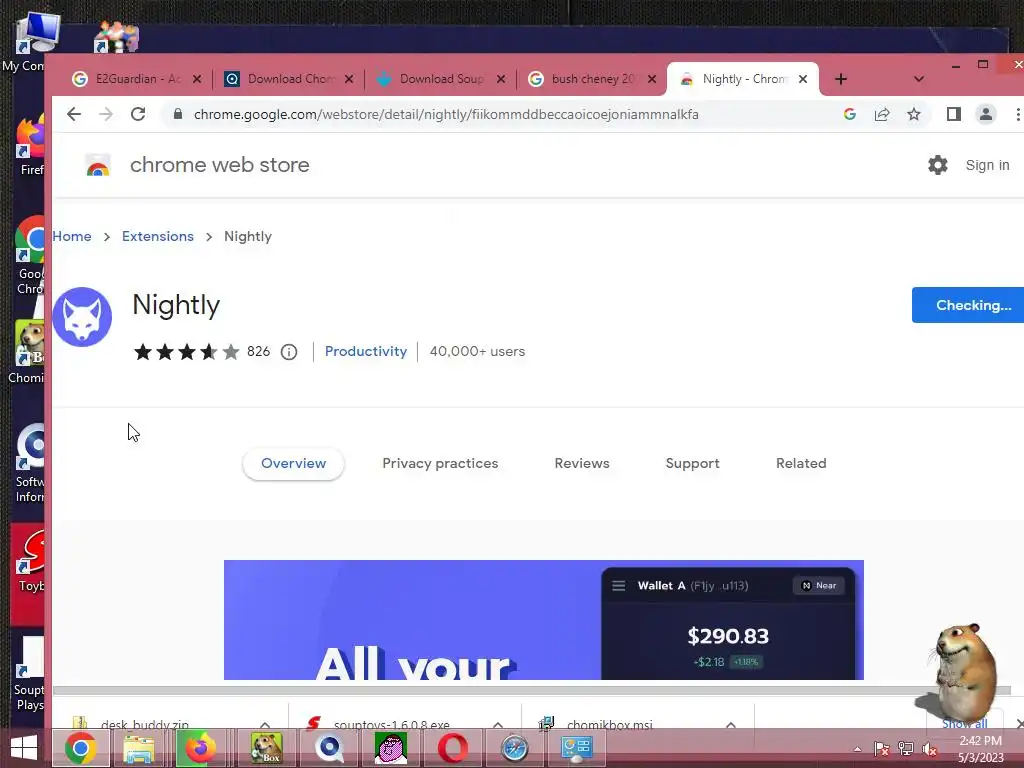Open a new browser tab
1024x768 pixels.
[841, 79]
